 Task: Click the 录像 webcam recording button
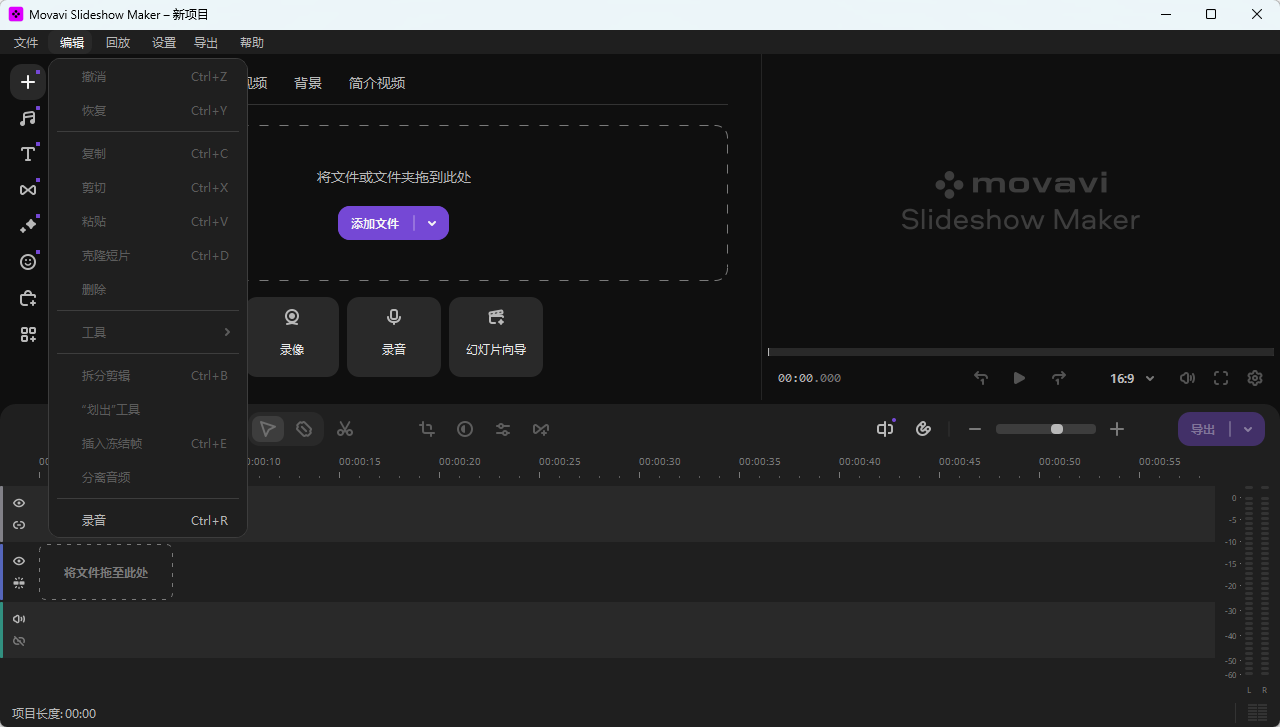(292, 337)
